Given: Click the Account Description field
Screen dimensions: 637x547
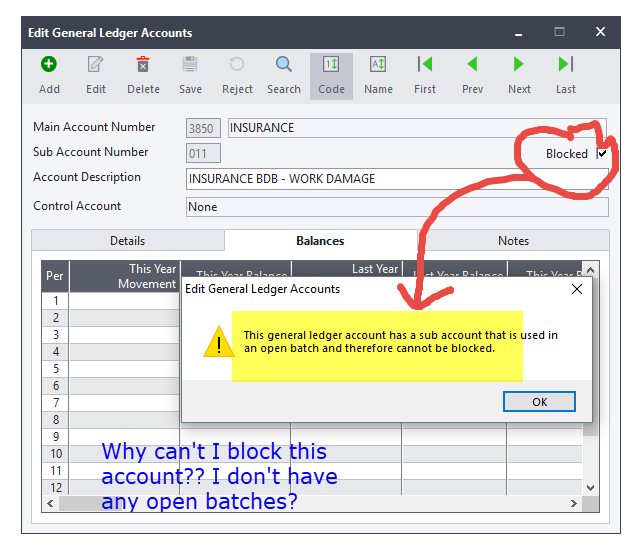Looking at the screenshot, I should 396,179.
